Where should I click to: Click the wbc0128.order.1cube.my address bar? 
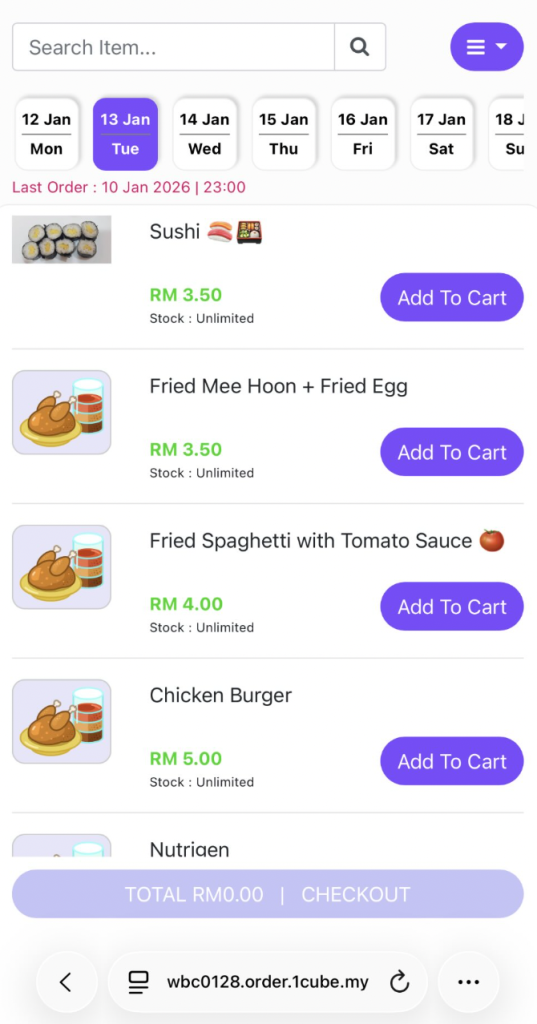click(x=268, y=982)
